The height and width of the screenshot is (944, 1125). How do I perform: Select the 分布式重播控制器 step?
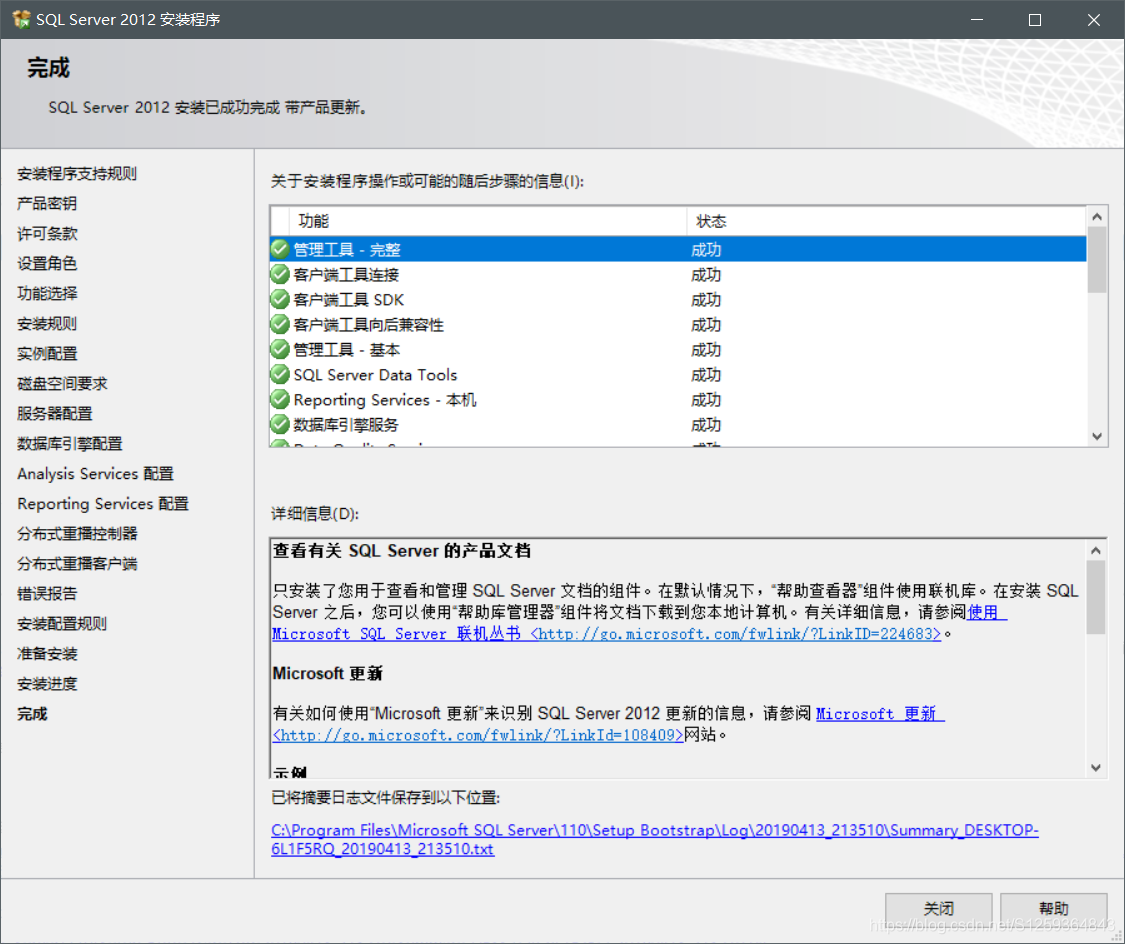[x=77, y=534]
